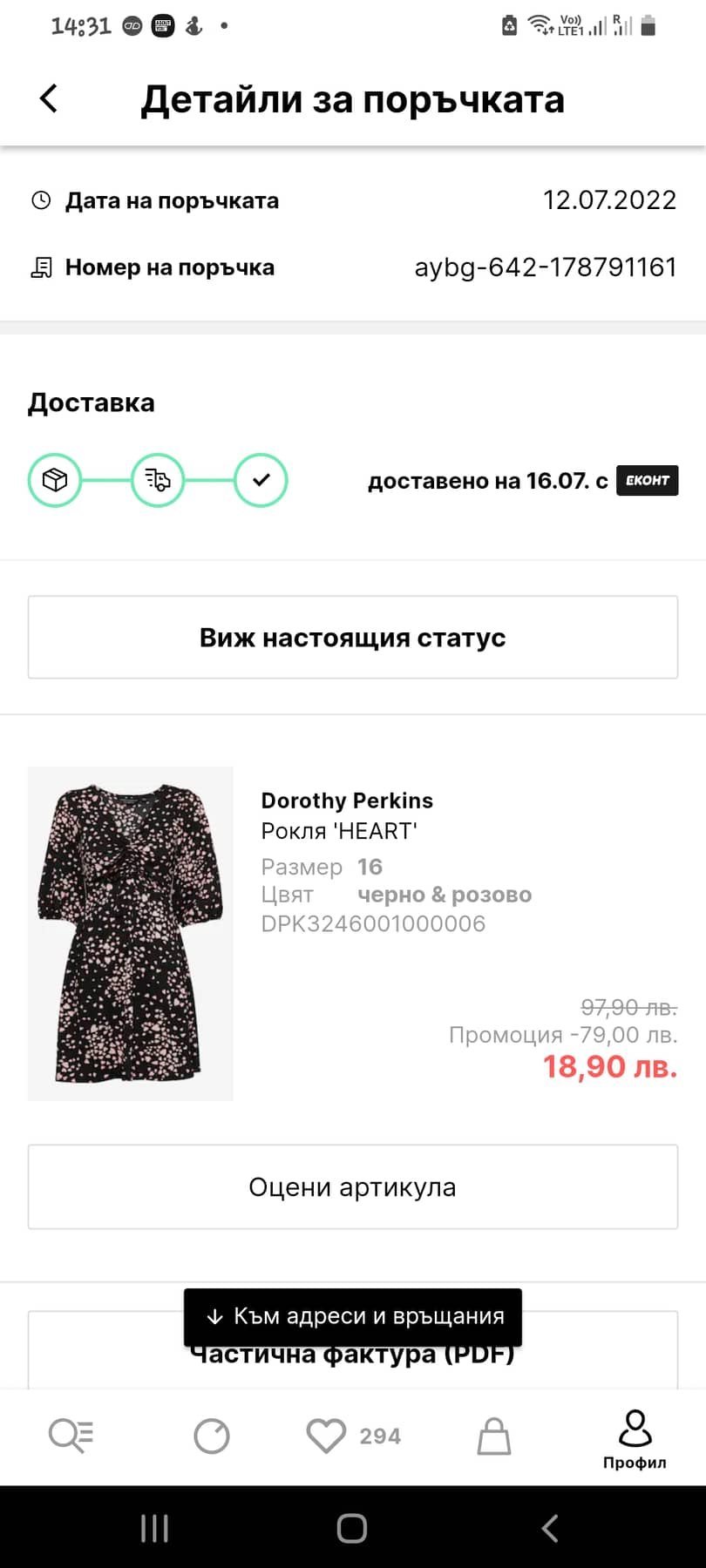Open the Dorothy Perkins dress thumbnail
The image size is (706, 1568).
131,933
